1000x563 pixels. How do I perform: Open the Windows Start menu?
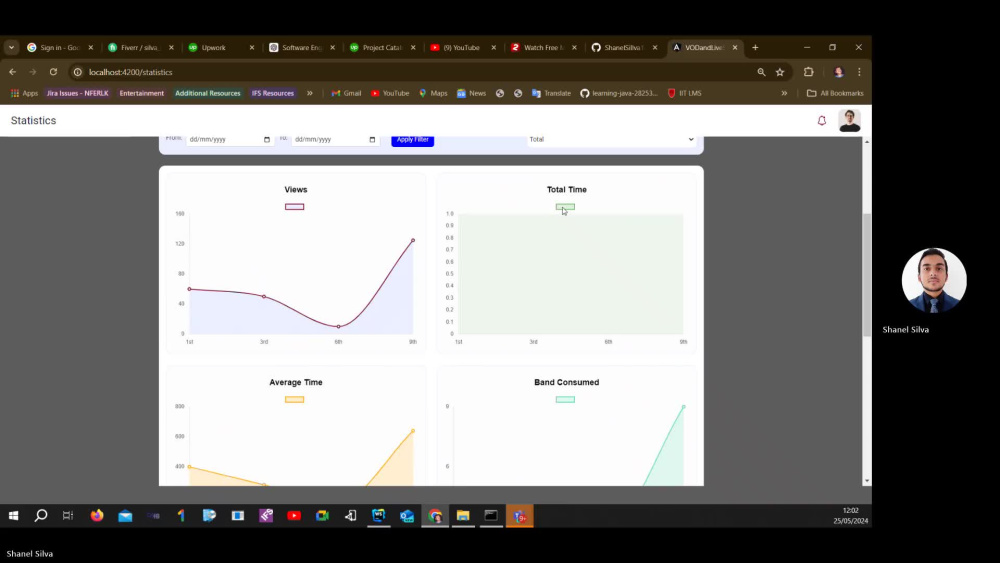click(13, 516)
